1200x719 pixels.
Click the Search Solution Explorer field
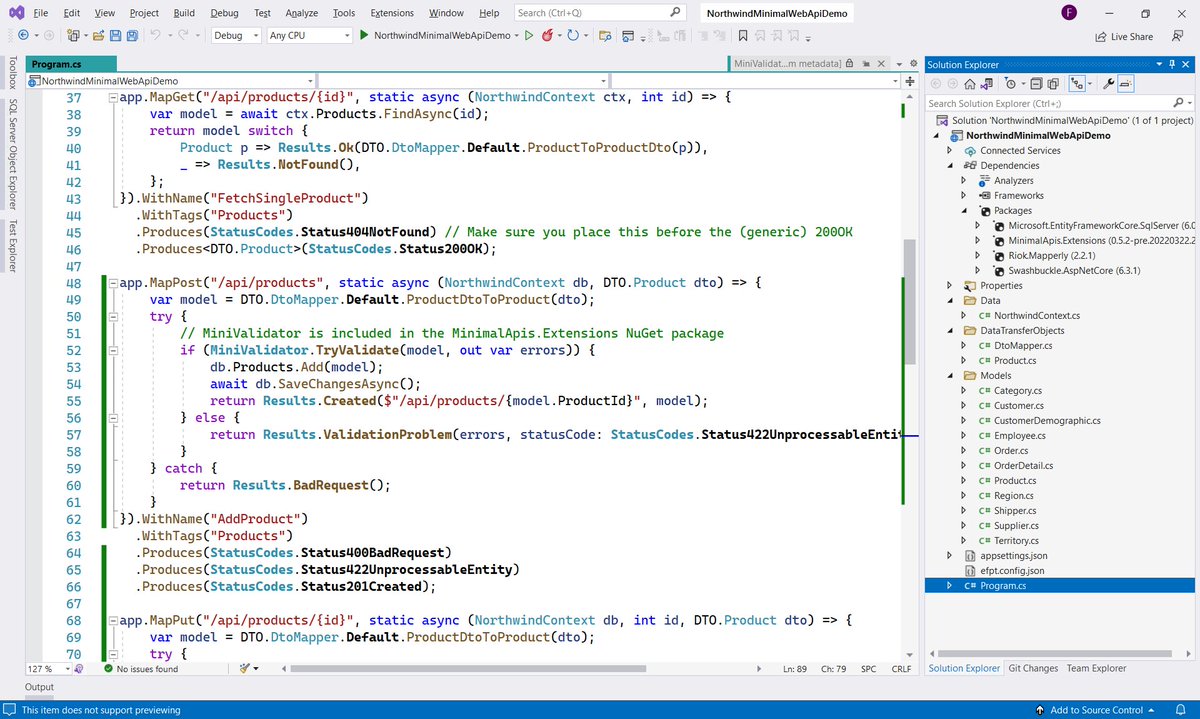[1060, 103]
